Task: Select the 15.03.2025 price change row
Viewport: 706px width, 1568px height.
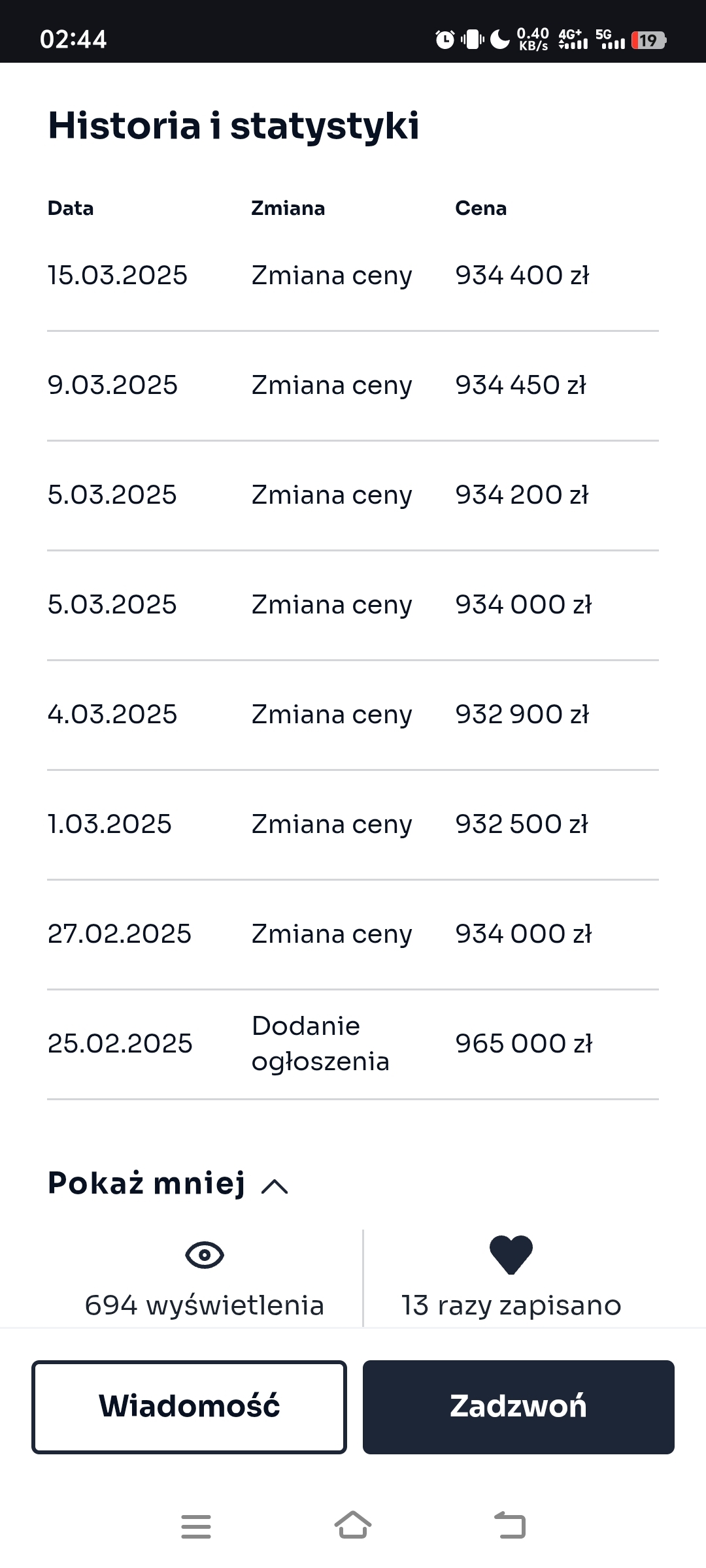Action: pos(353,276)
